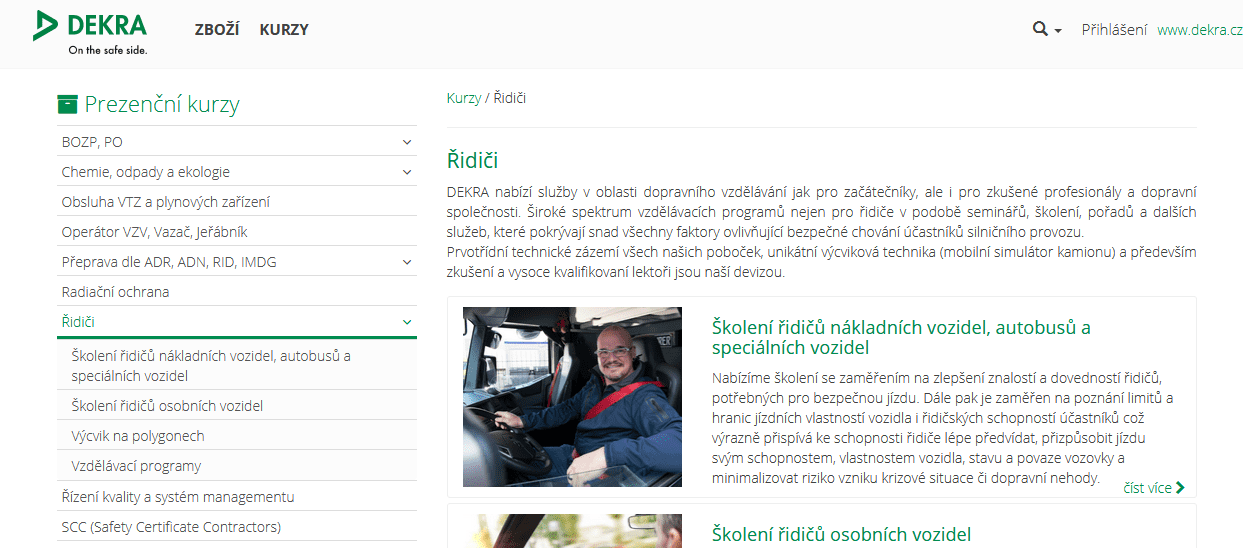Image resolution: width=1243 pixels, height=548 pixels.
Task: Open Školení řidičů osobních vozidel card title
Action: (x=841, y=534)
